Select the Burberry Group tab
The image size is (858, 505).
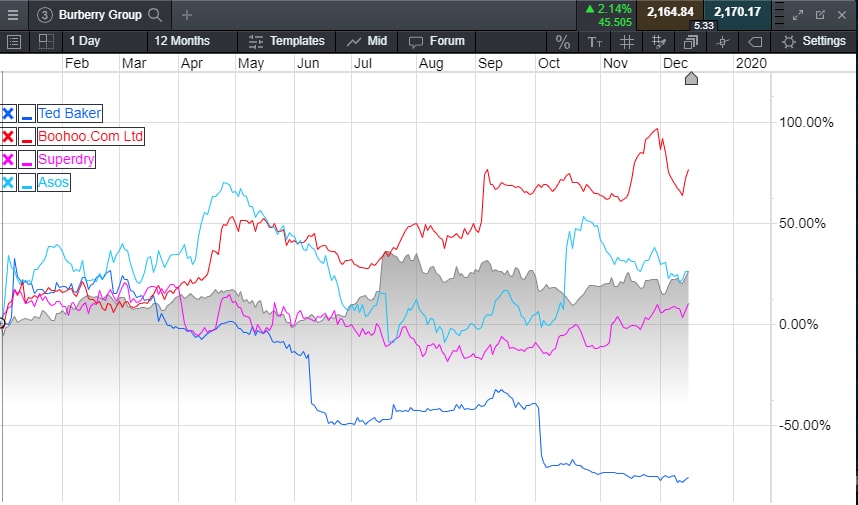tap(100, 15)
